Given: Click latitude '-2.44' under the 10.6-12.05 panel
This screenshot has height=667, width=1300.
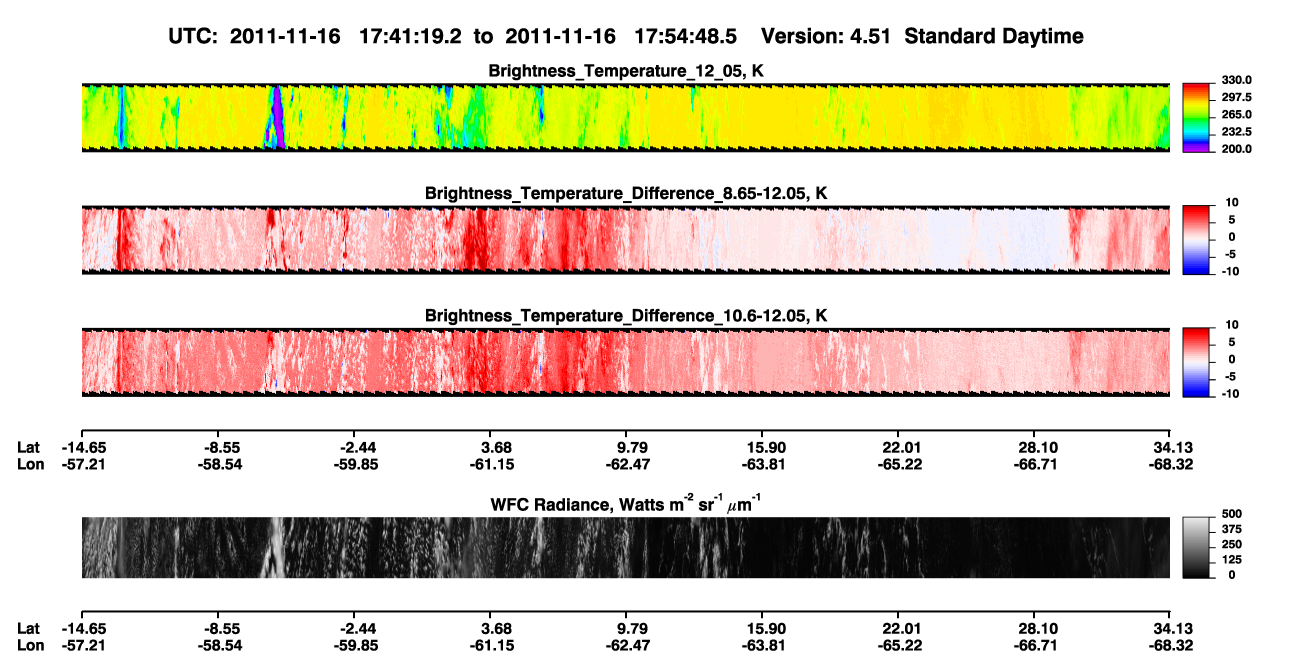Looking at the screenshot, I should tap(353, 447).
